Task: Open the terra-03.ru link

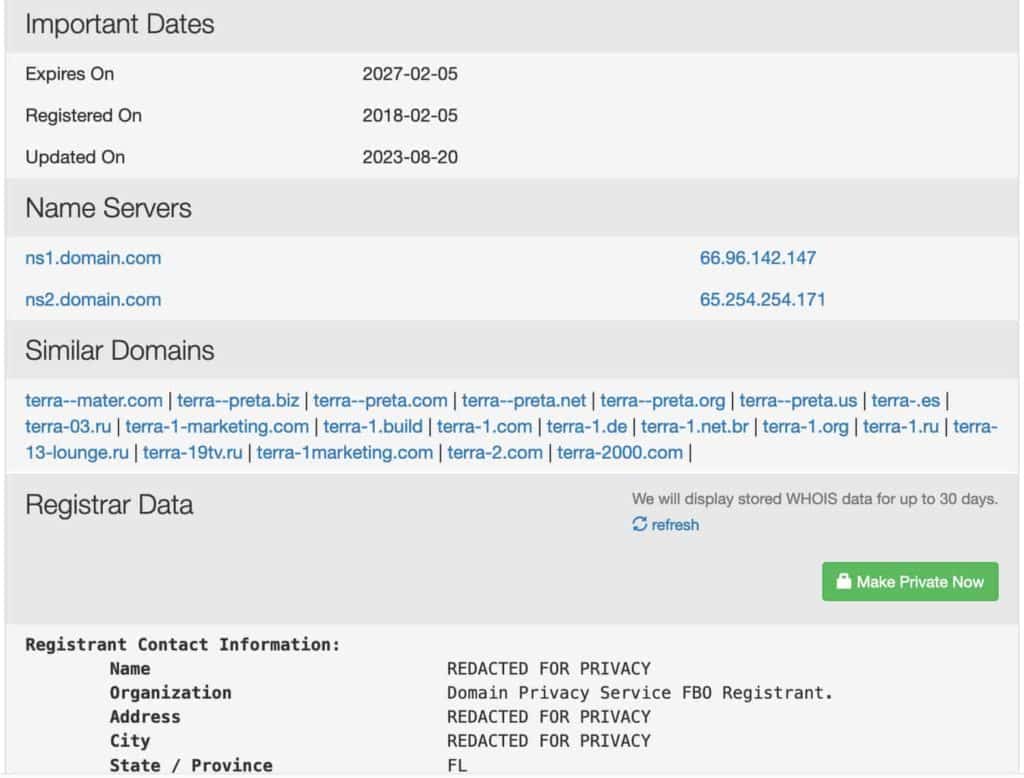Action: click(x=68, y=427)
